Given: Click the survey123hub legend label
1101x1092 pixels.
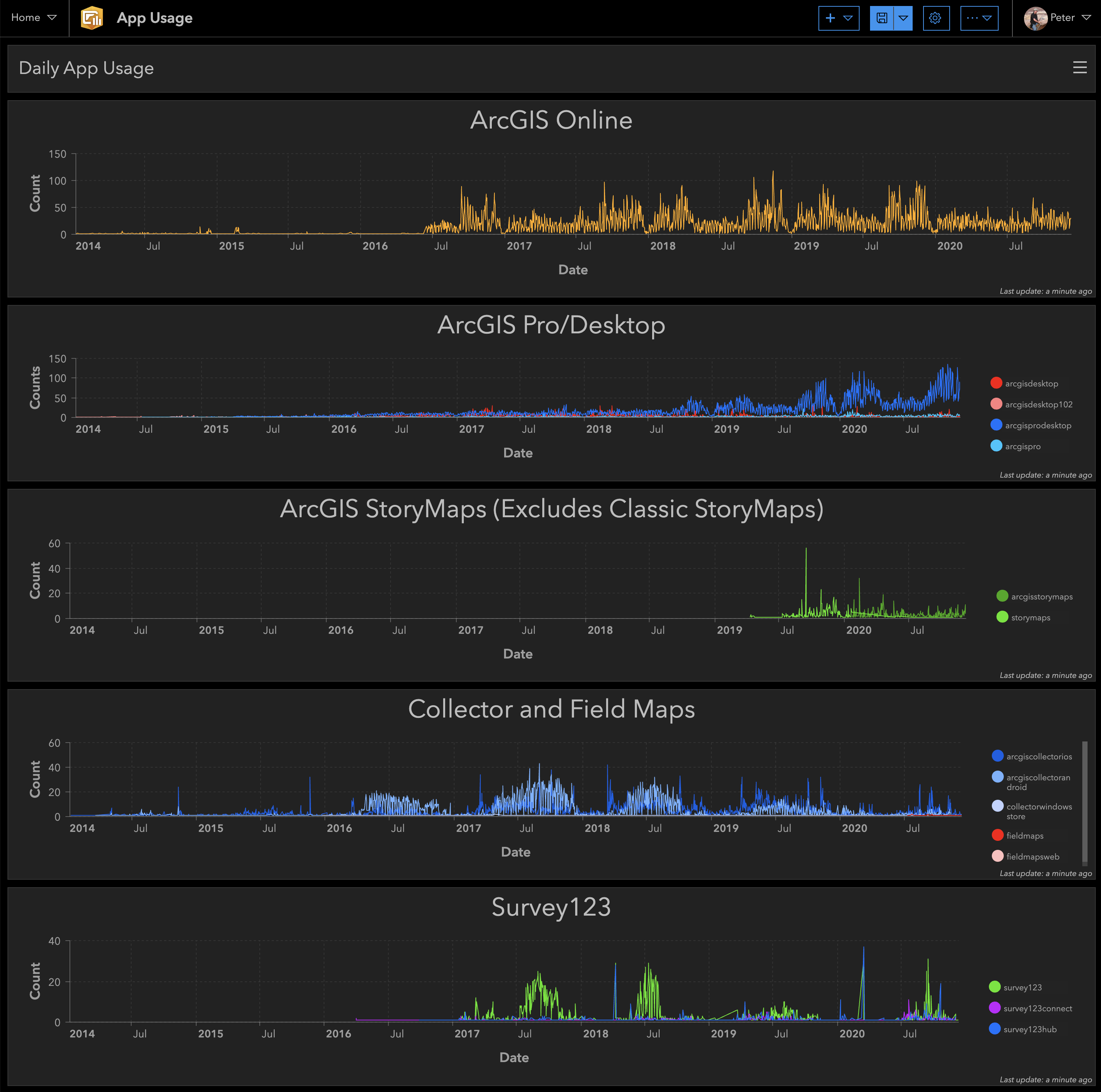Looking at the screenshot, I should coord(1030,1029).
